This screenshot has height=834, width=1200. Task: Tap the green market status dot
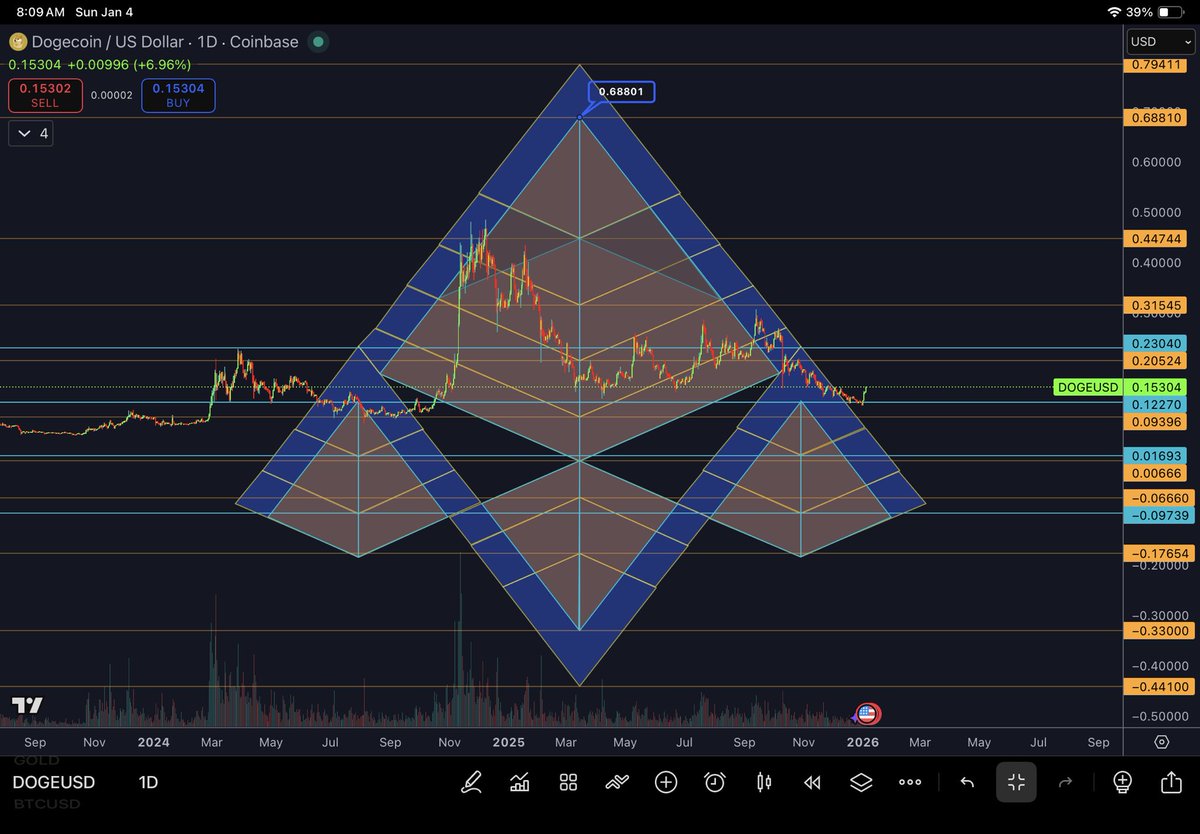click(x=317, y=42)
